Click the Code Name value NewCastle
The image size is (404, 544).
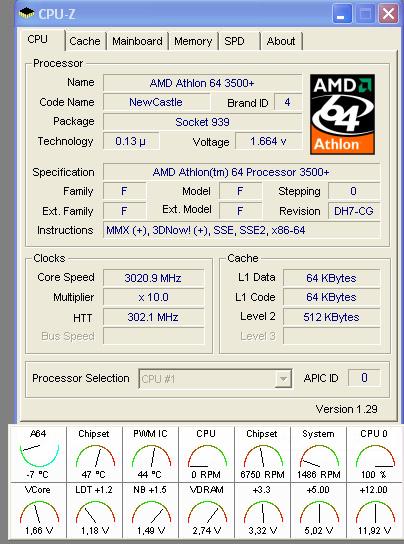point(156,102)
